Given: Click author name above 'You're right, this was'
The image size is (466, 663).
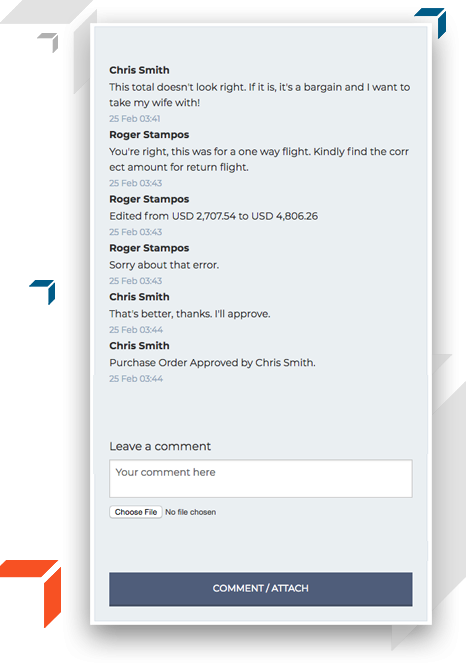Looking at the screenshot, I should pos(149,135).
